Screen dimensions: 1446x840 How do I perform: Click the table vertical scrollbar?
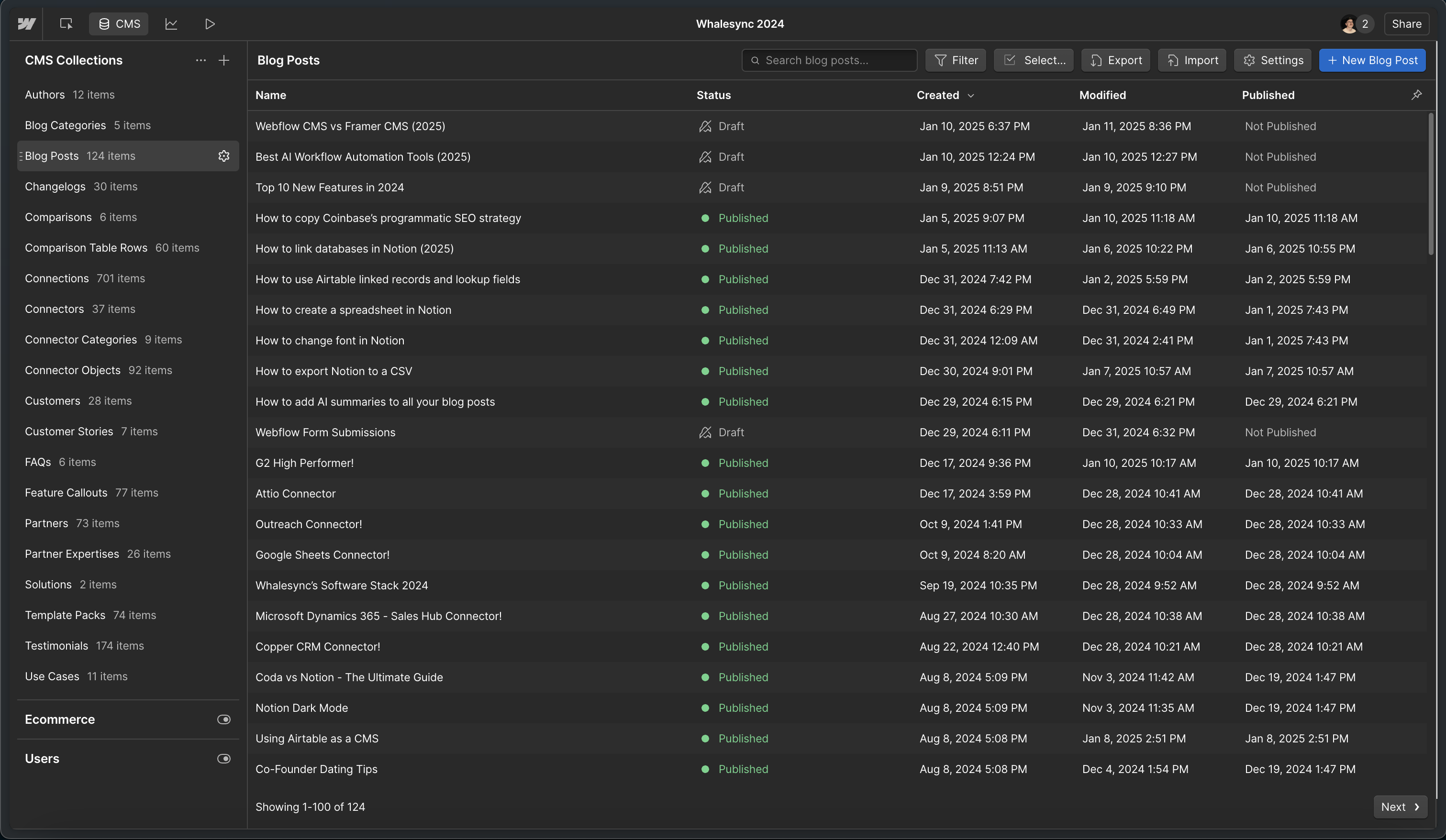pos(1431,184)
